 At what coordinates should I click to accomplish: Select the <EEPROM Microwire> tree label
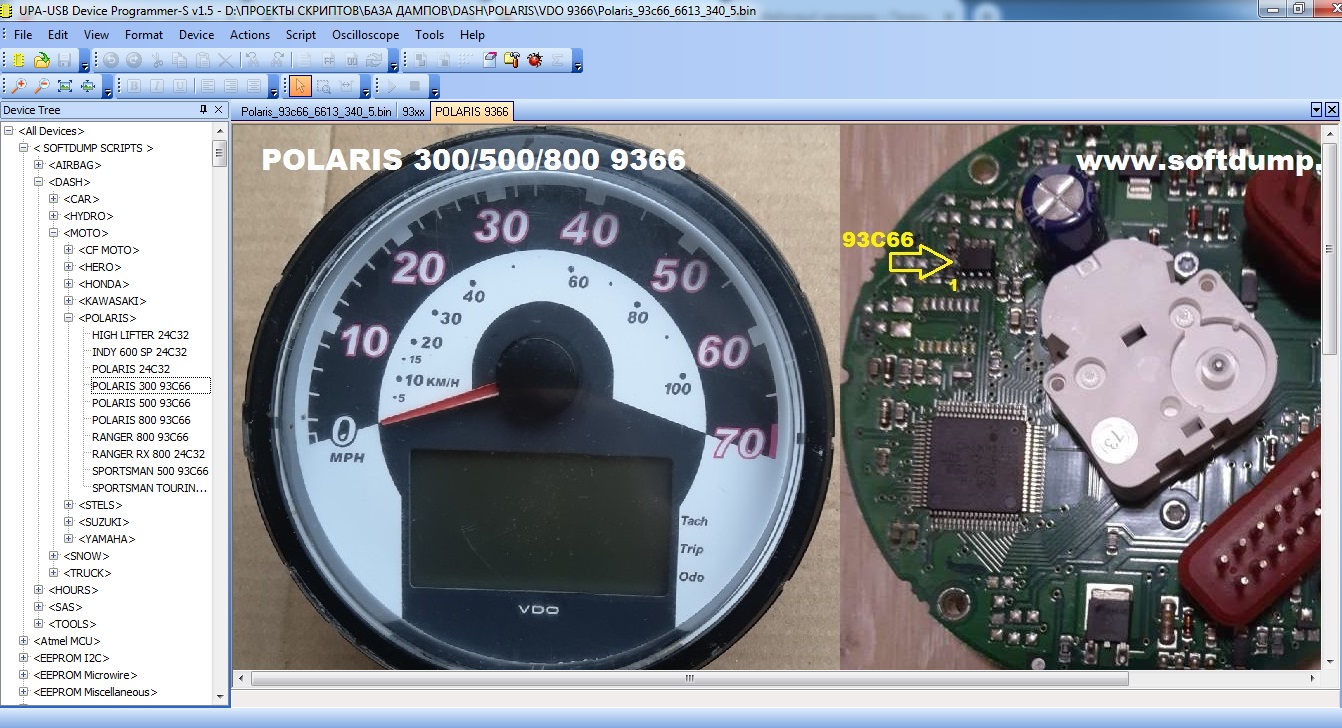(x=85, y=675)
